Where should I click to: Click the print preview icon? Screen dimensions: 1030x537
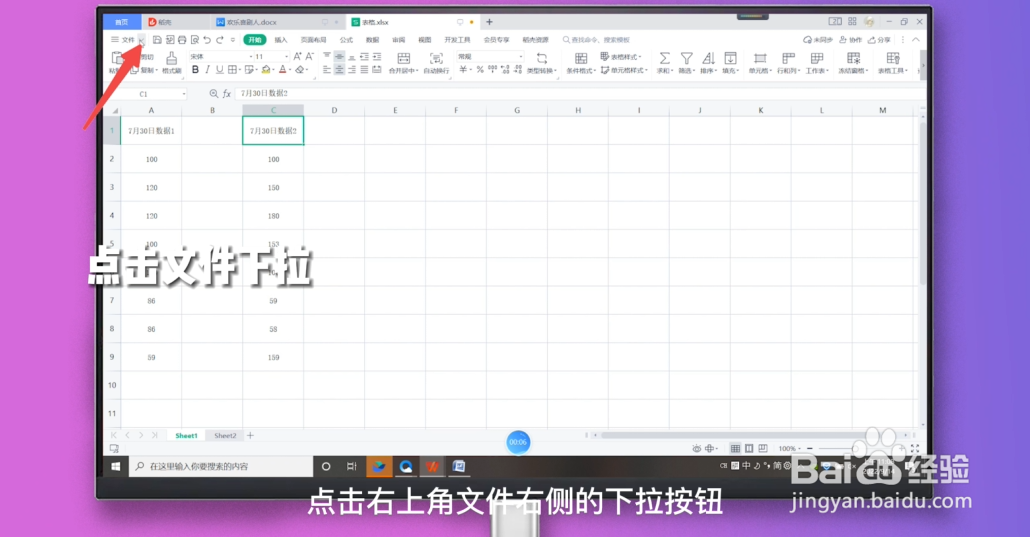click(194, 40)
